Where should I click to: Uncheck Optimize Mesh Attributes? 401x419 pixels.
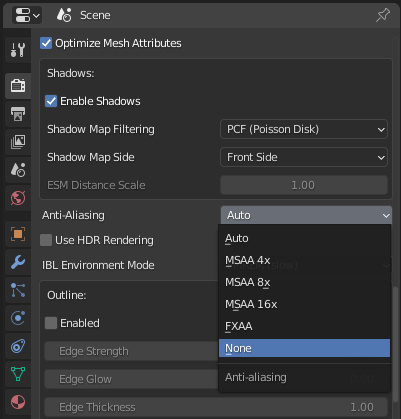point(46,43)
